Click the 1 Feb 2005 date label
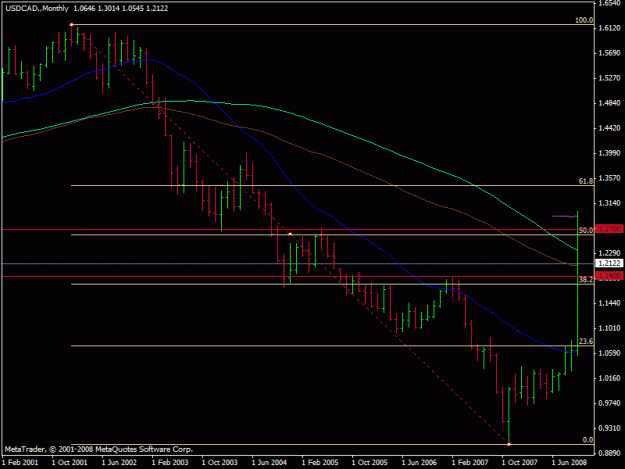Image resolution: width=625 pixels, height=469 pixels. click(x=320, y=463)
